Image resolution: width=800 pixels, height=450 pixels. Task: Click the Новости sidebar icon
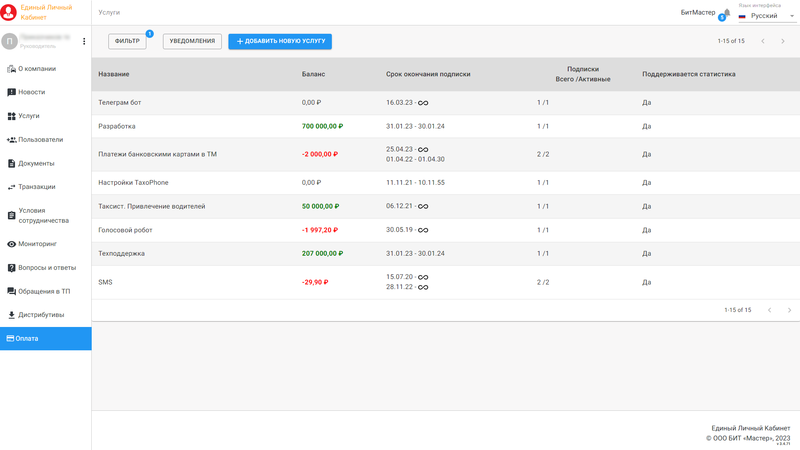(12, 92)
